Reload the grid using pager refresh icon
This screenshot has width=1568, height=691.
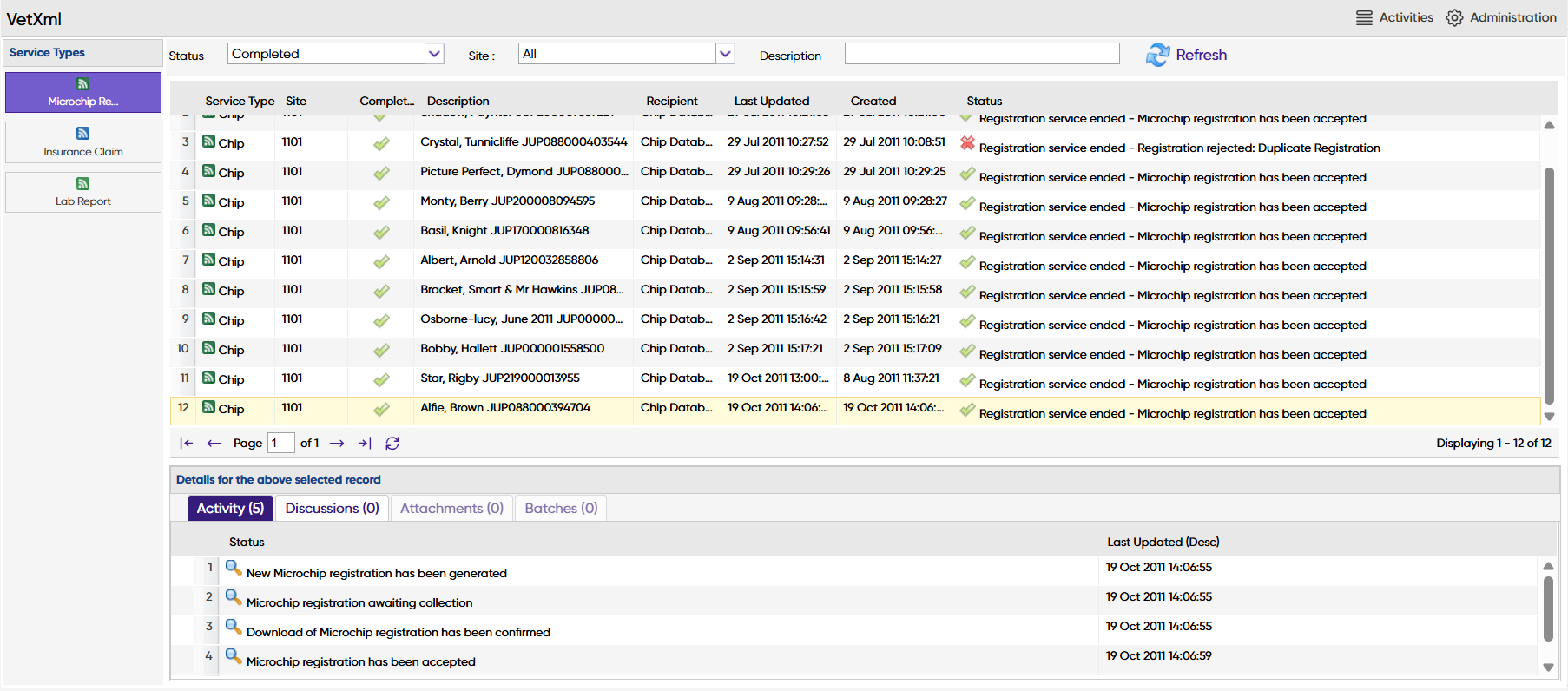pyautogui.click(x=392, y=444)
